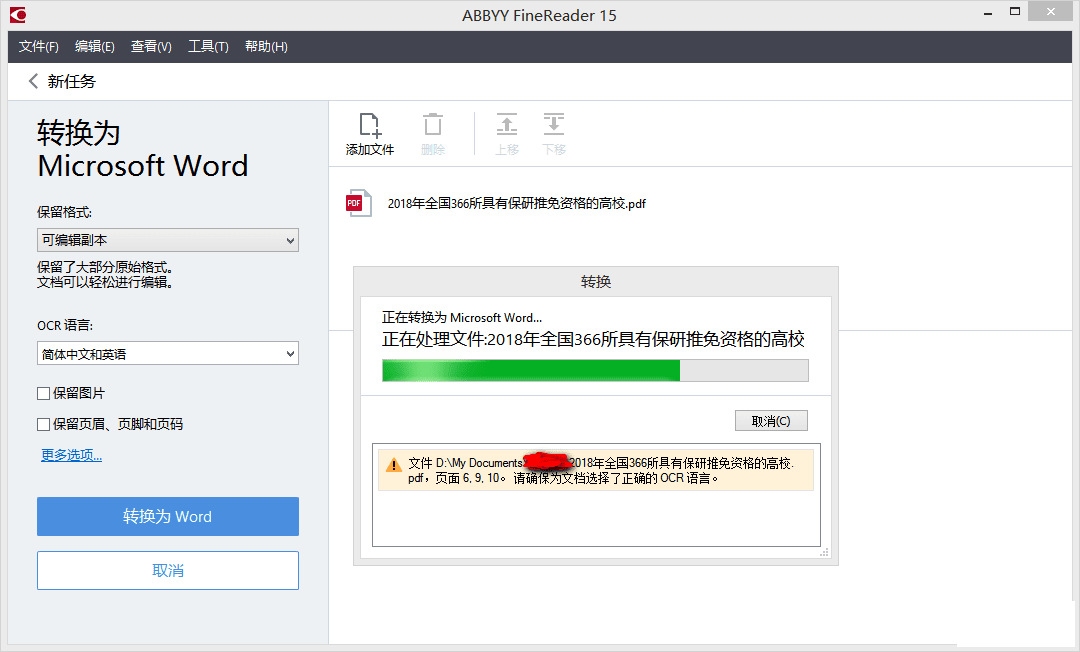This screenshot has height=652, width=1080.
Task: Open the 编辑(E) menu
Action: pos(94,46)
